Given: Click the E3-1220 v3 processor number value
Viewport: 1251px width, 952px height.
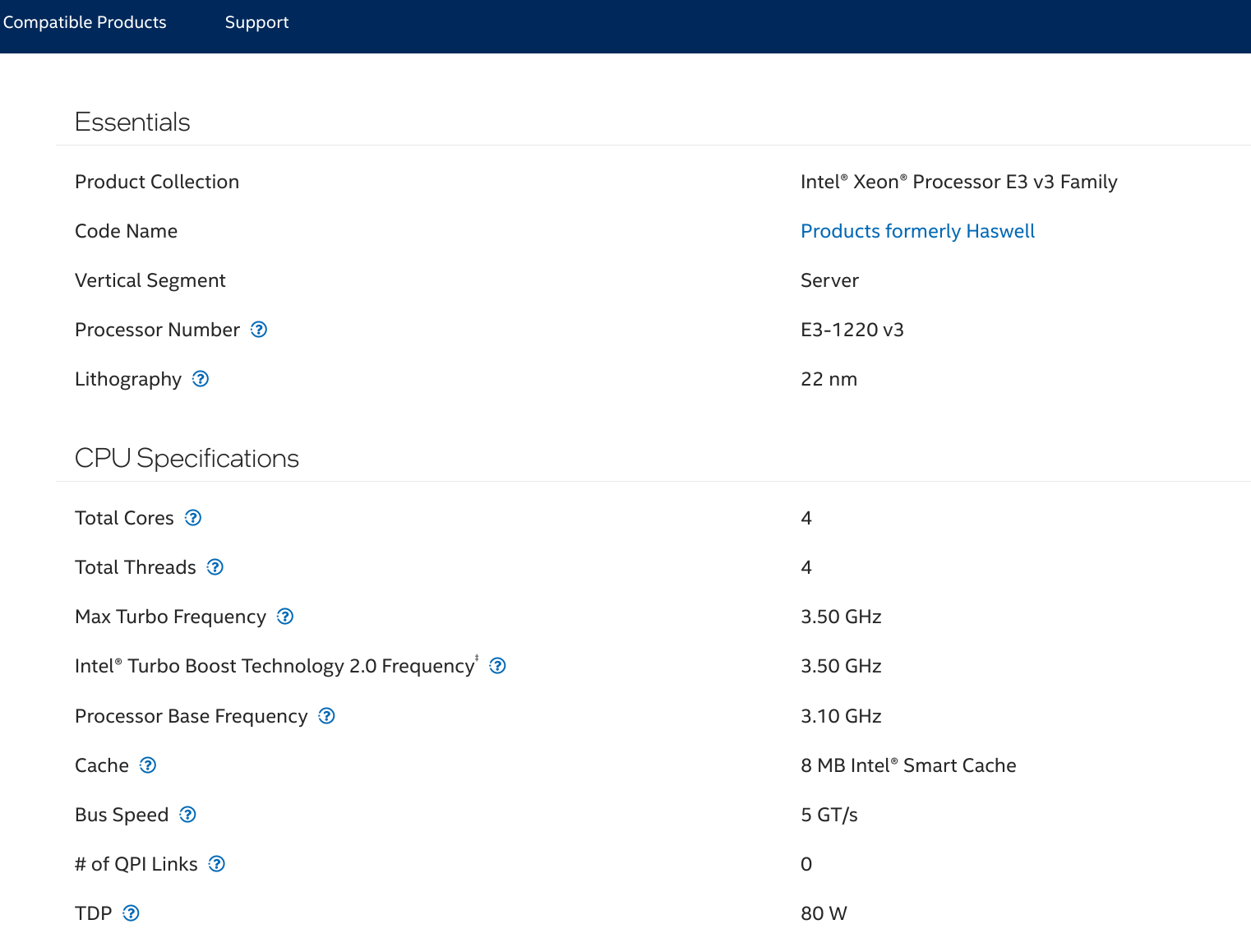Looking at the screenshot, I should [x=852, y=330].
